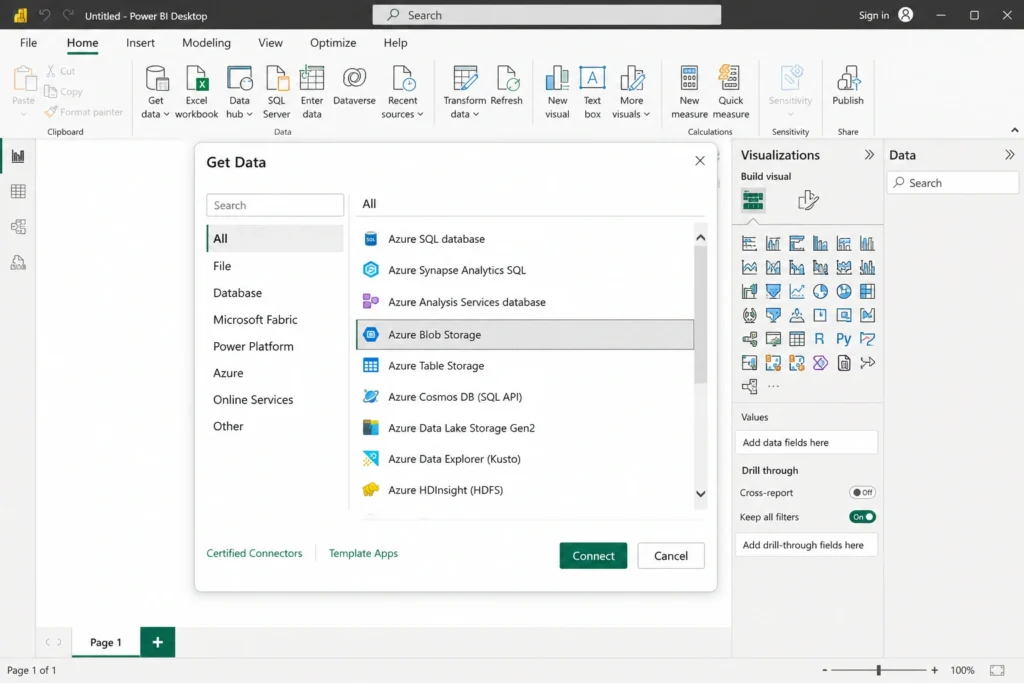Toggle Keep all filters switch

pyautogui.click(x=862, y=516)
